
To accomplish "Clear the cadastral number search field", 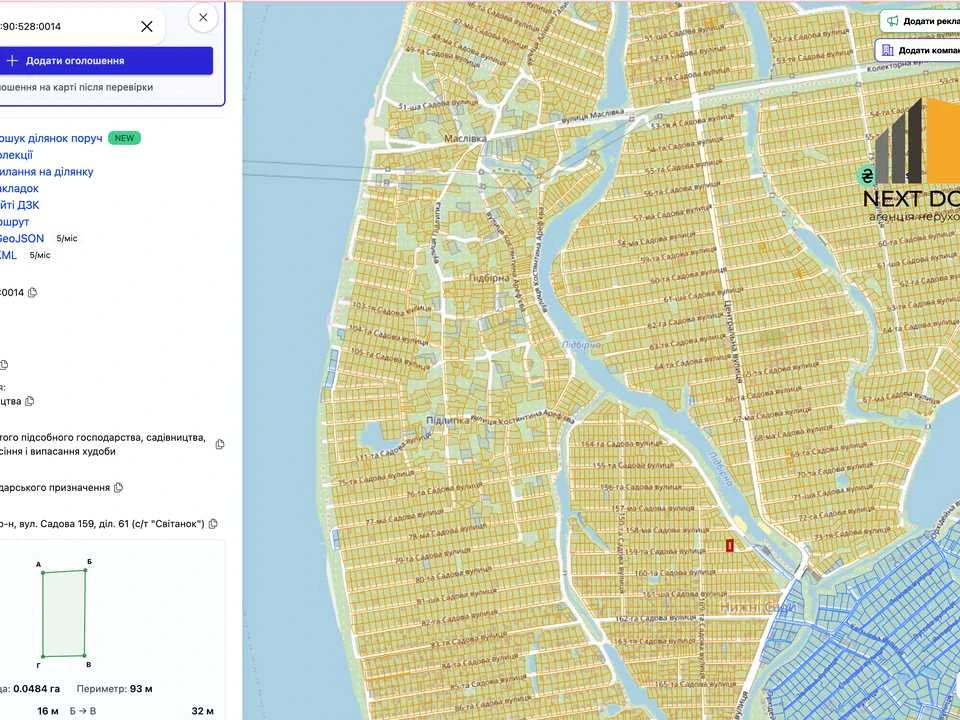I will (x=147, y=26).
